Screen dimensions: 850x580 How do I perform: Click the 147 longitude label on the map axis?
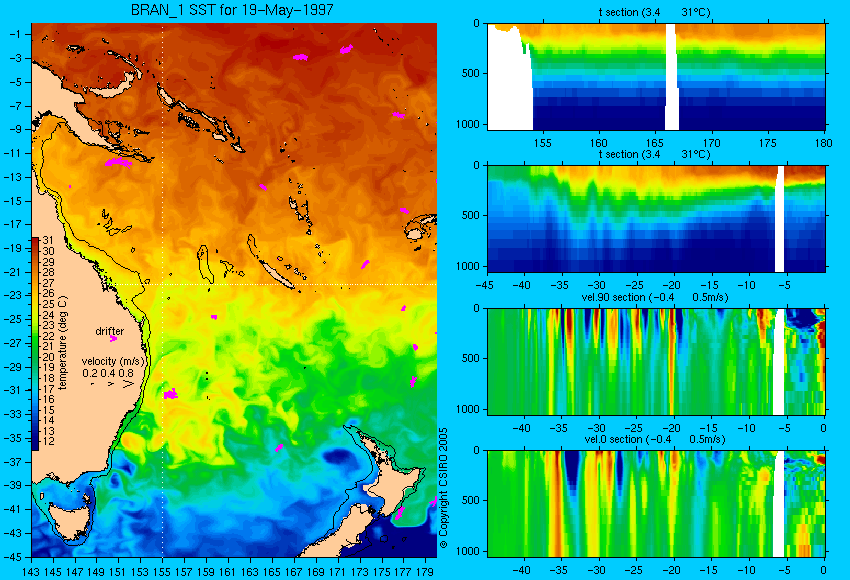click(x=75, y=571)
